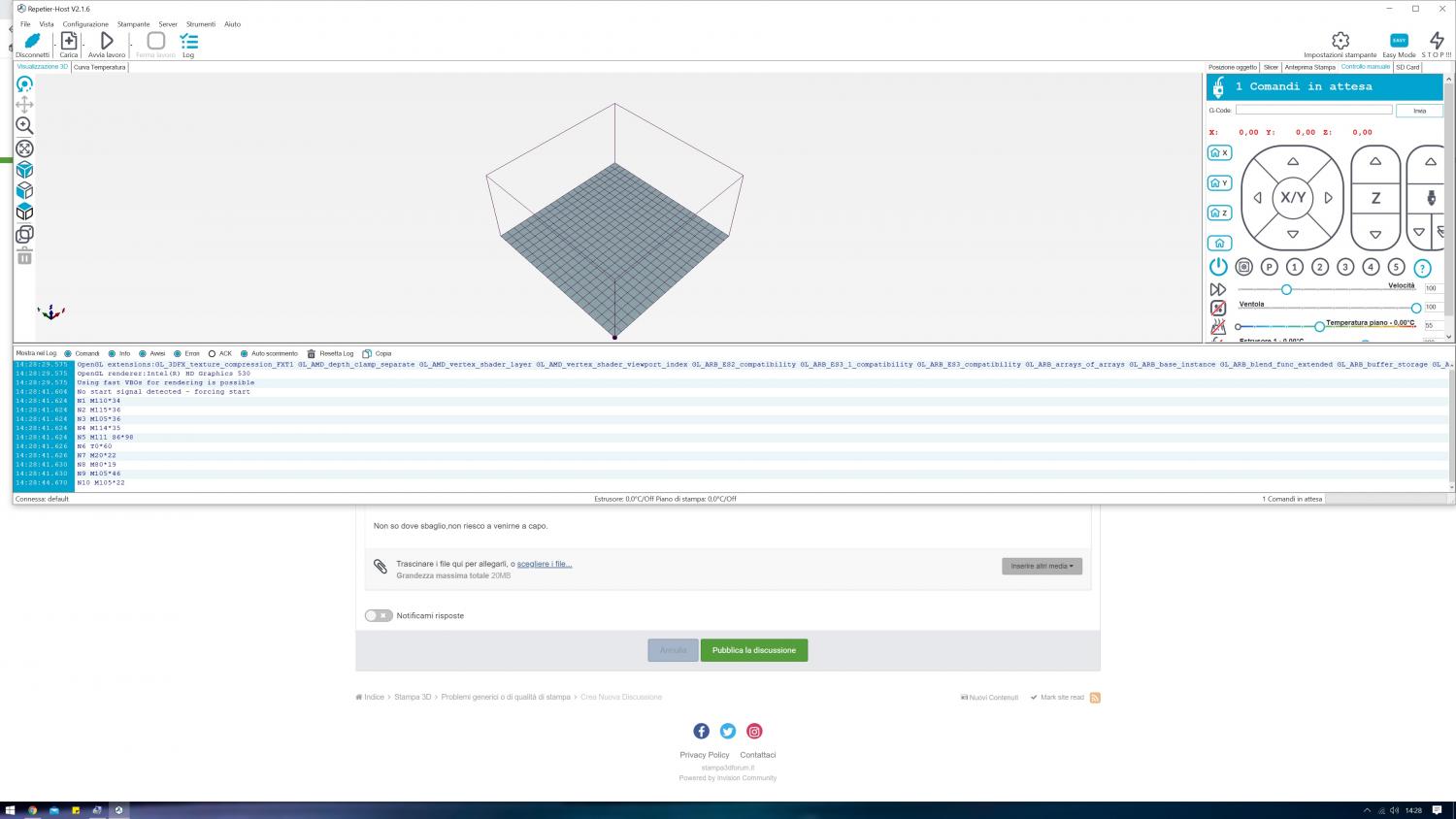Enable ACK log filter
1456x819 pixels.
[212, 354]
